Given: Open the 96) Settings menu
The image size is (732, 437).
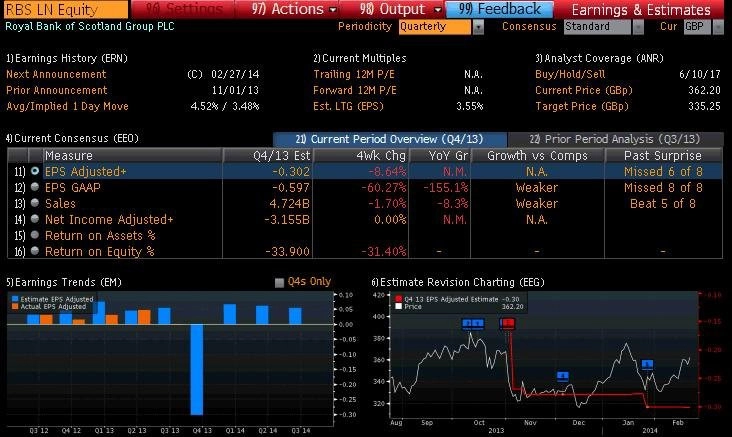Looking at the screenshot, I should point(183,9).
